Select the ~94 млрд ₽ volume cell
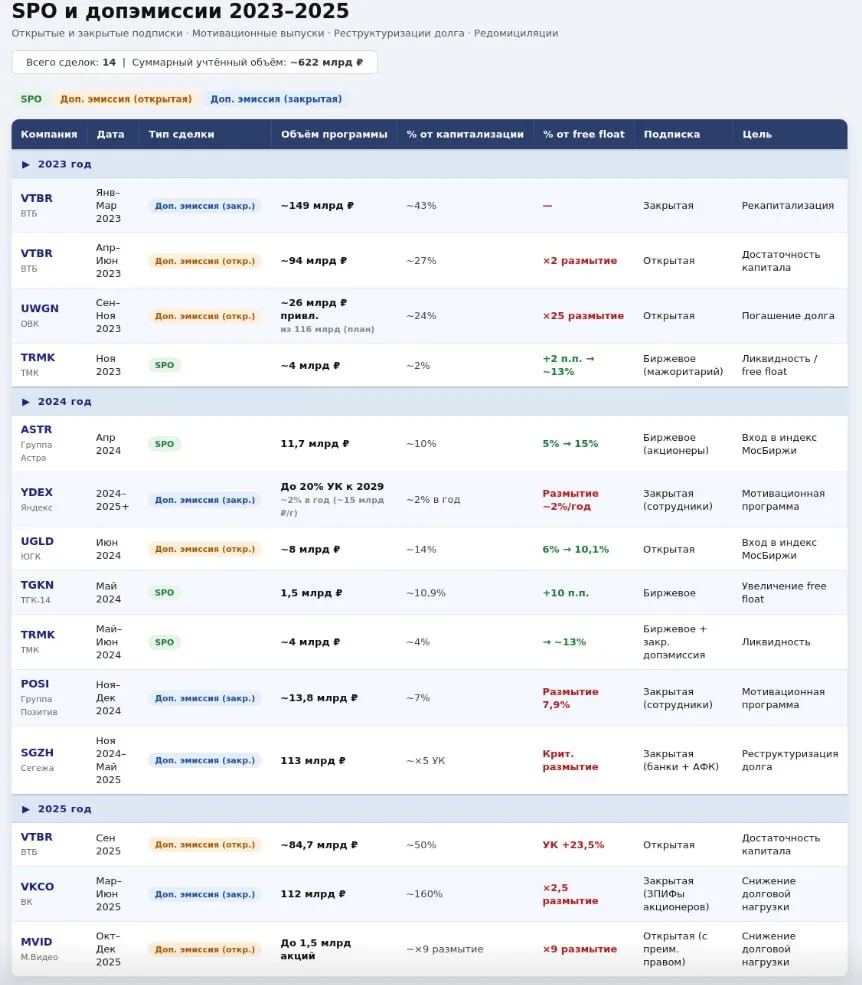Screen dimensions: 862x985 (x=314, y=261)
